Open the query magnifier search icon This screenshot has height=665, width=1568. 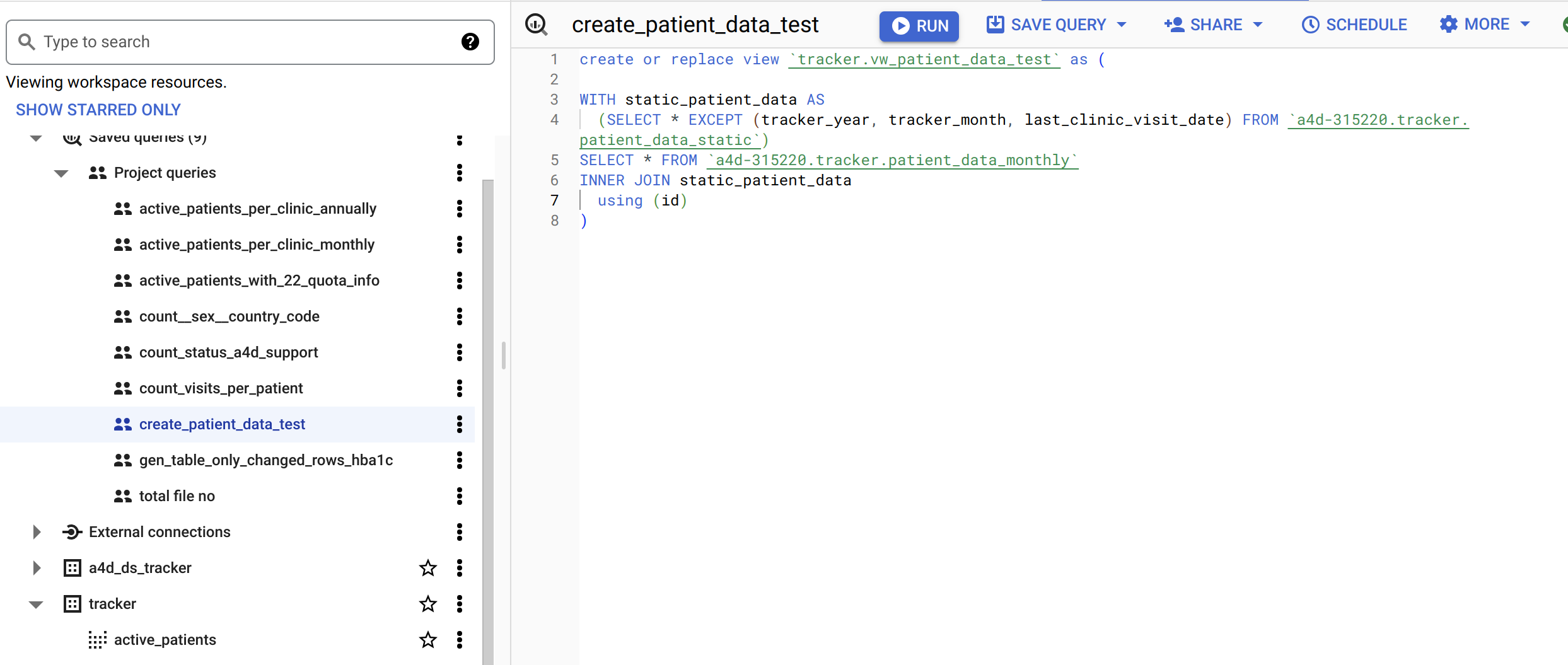pos(537,25)
